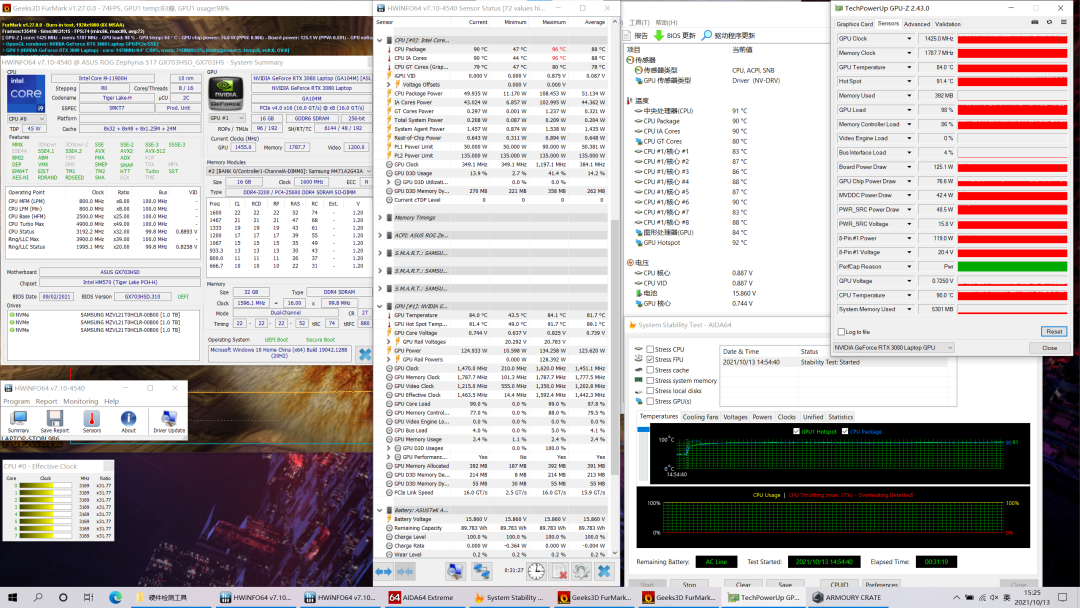This screenshot has height=608, width=1080.
Task: Enable Log to file in GPU-Z
Action: (840, 331)
